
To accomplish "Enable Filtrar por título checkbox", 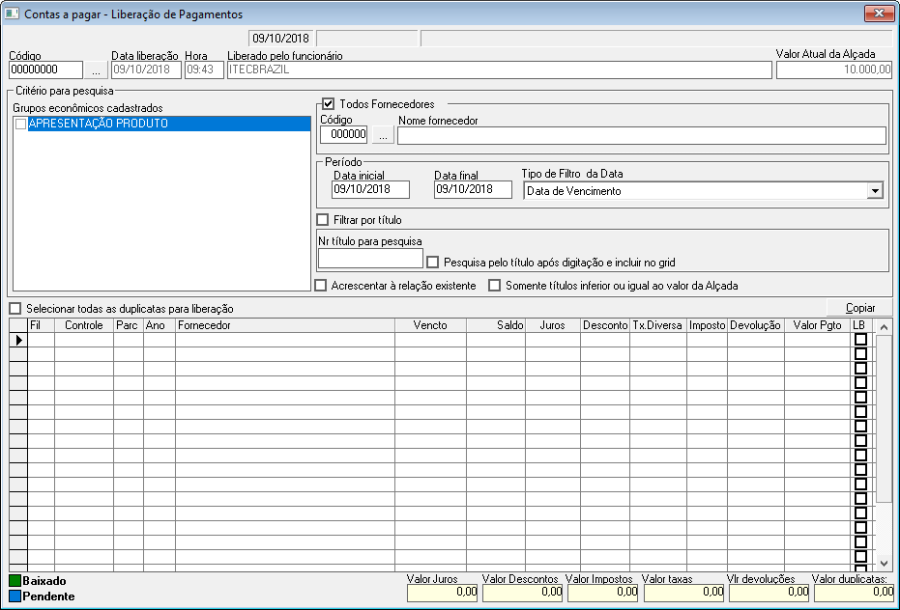I will 323,220.
